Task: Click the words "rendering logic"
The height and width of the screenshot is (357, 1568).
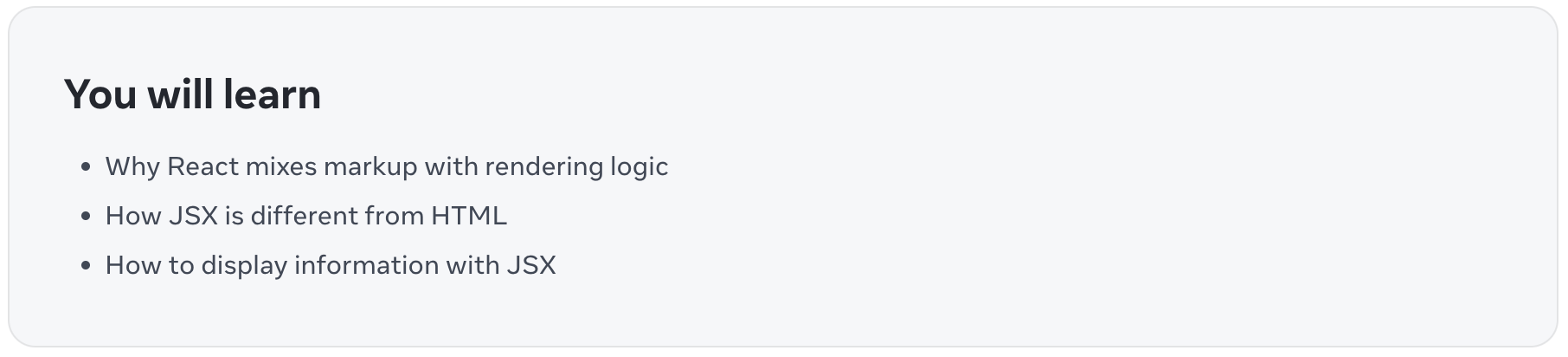Action: pos(576,167)
